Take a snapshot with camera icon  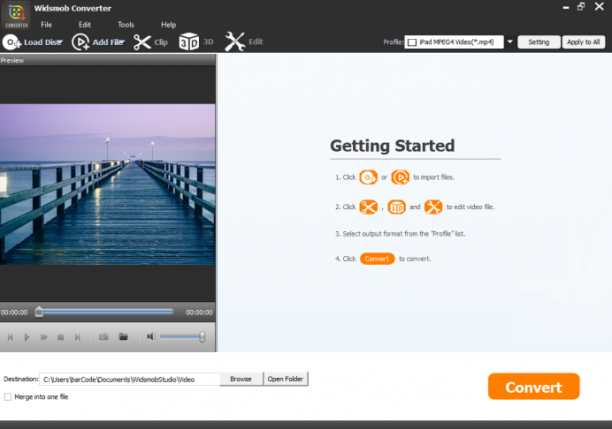click(x=103, y=337)
